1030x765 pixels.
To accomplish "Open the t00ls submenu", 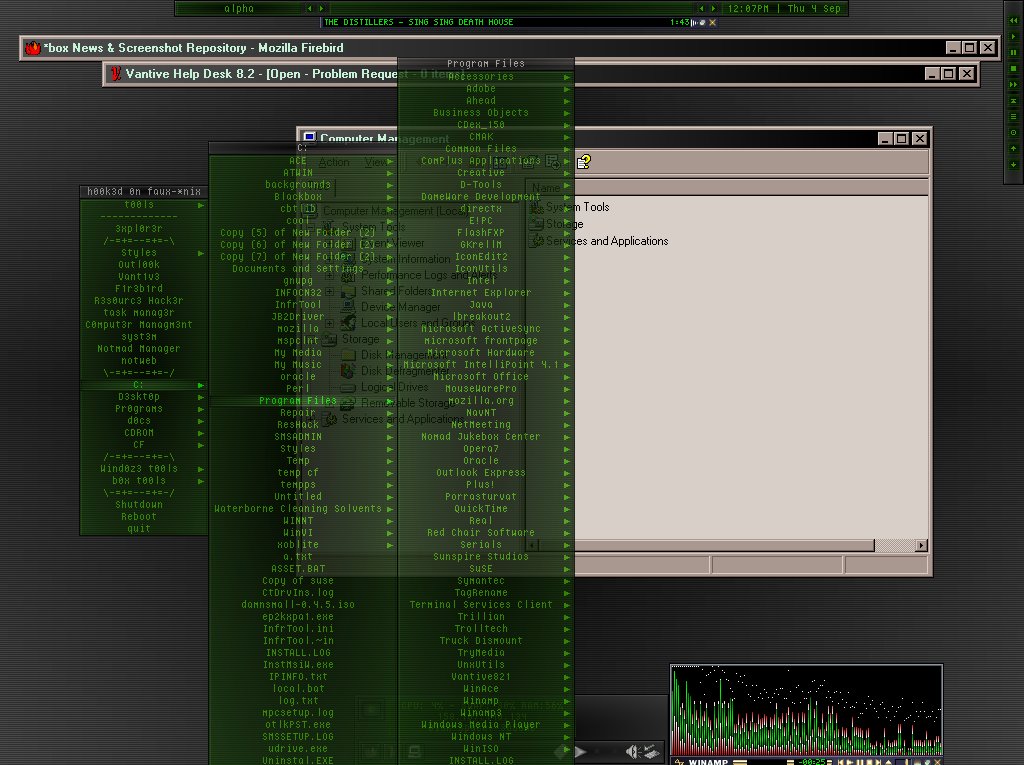I will [x=143, y=205].
